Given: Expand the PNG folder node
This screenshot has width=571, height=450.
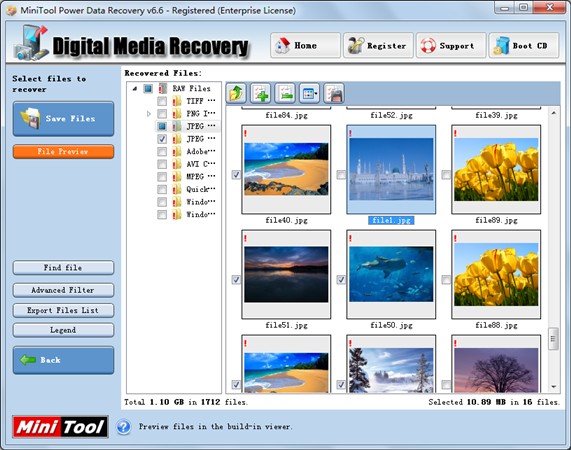Looking at the screenshot, I should pos(149,114).
